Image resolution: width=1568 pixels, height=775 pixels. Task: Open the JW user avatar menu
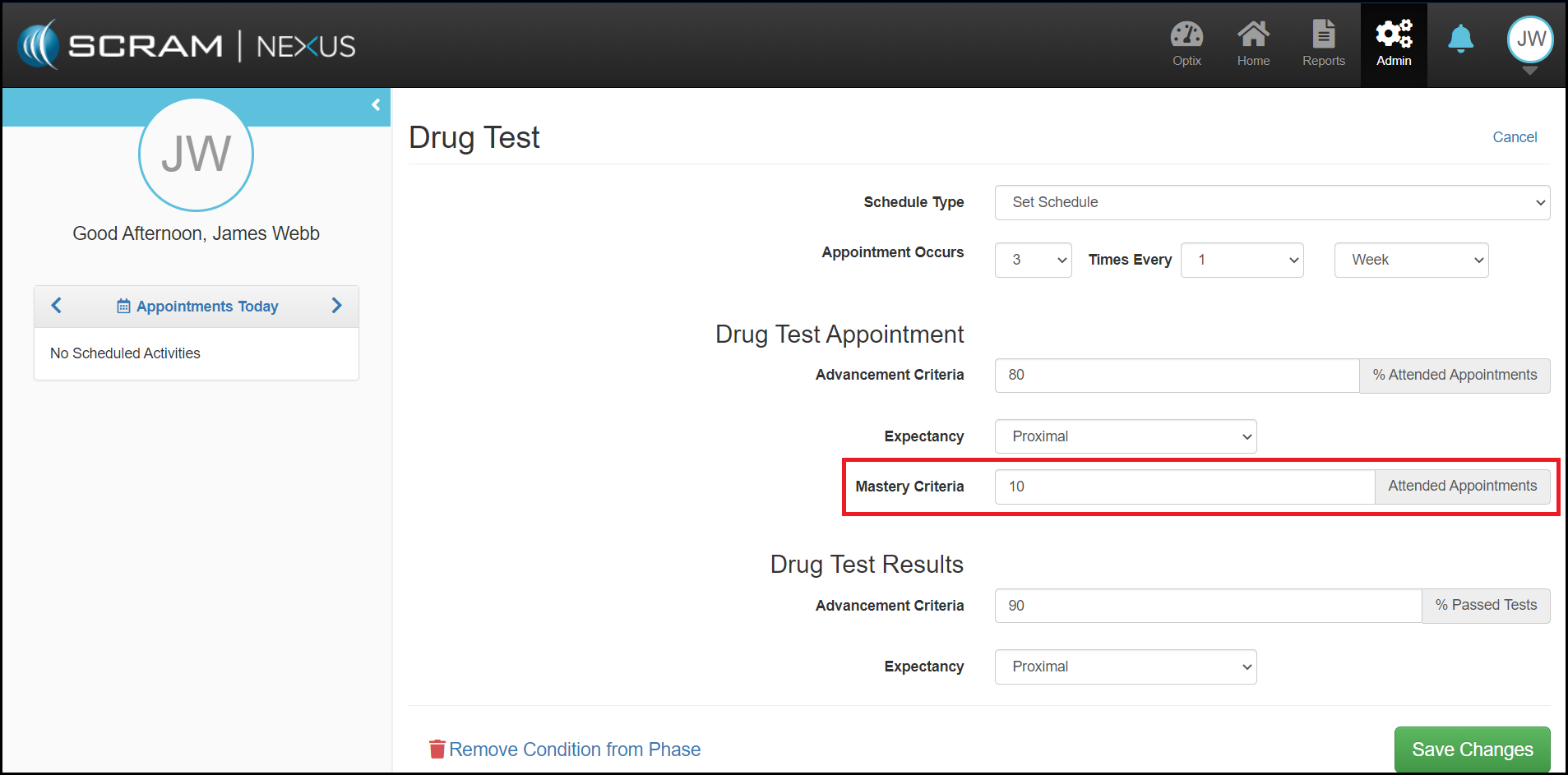[x=1530, y=39]
